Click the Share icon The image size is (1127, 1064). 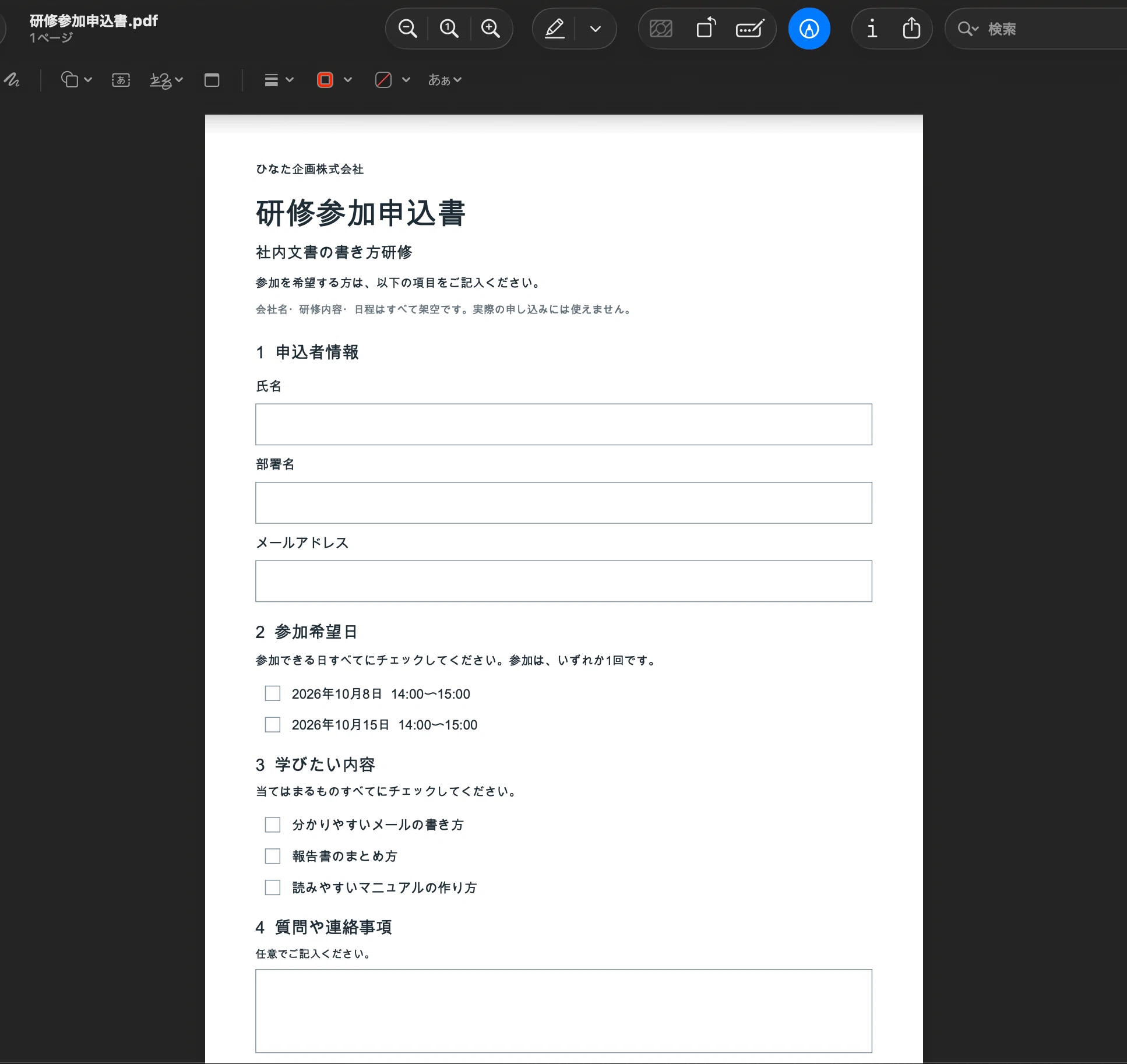tap(911, 29)
